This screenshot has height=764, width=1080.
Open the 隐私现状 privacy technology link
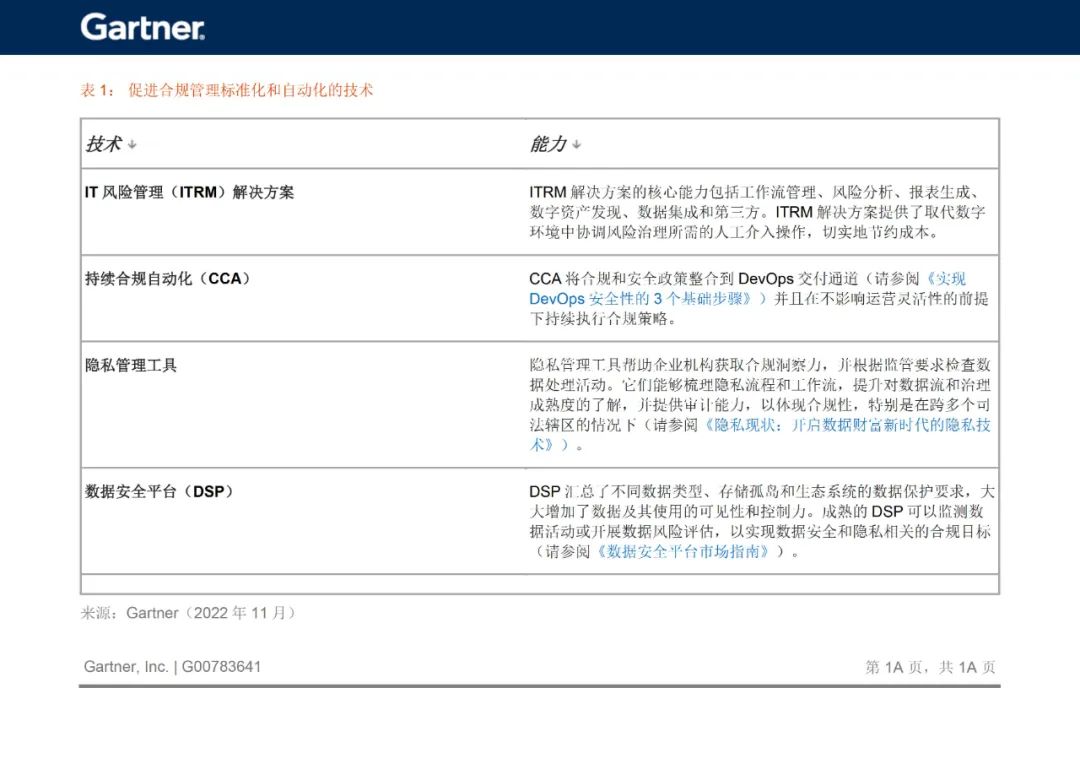coord(760,435)
